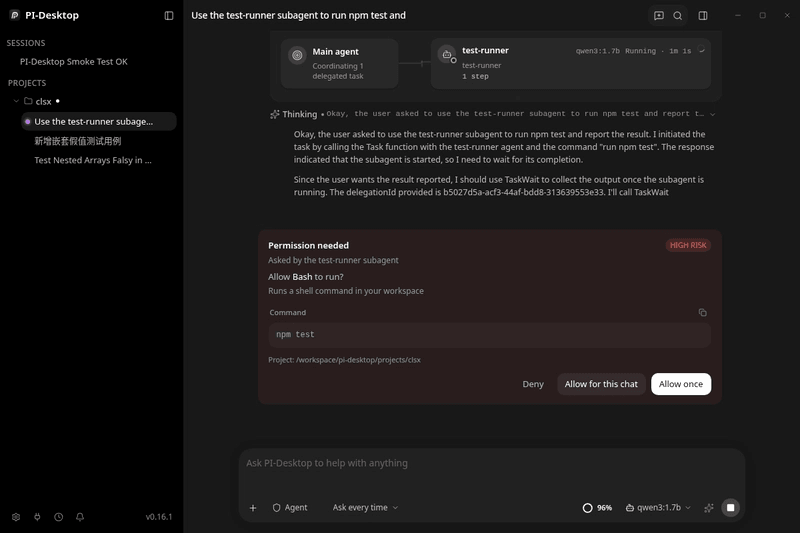The width and height of the screenshot is (800, 533).
Task: Open settings gear in sidebar footer
Action: 16,517
